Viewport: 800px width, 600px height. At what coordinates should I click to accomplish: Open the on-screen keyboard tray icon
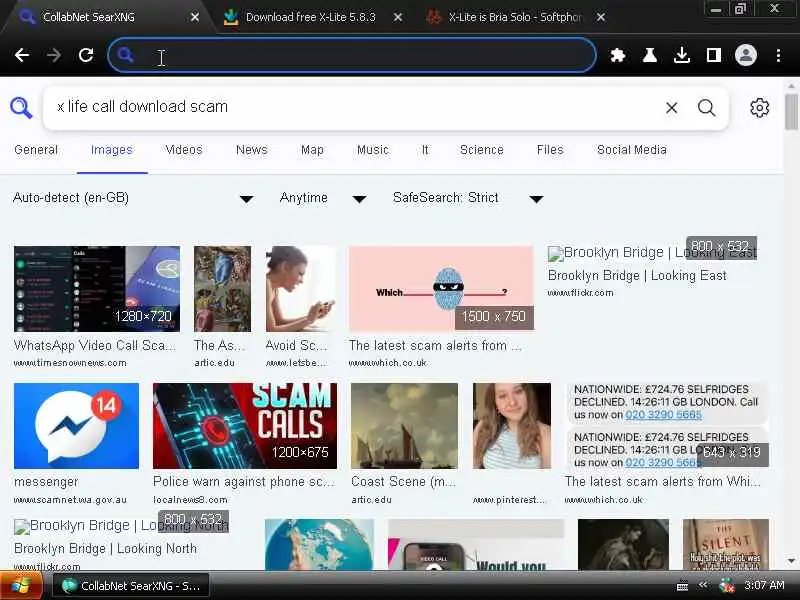tap(682, 586)
